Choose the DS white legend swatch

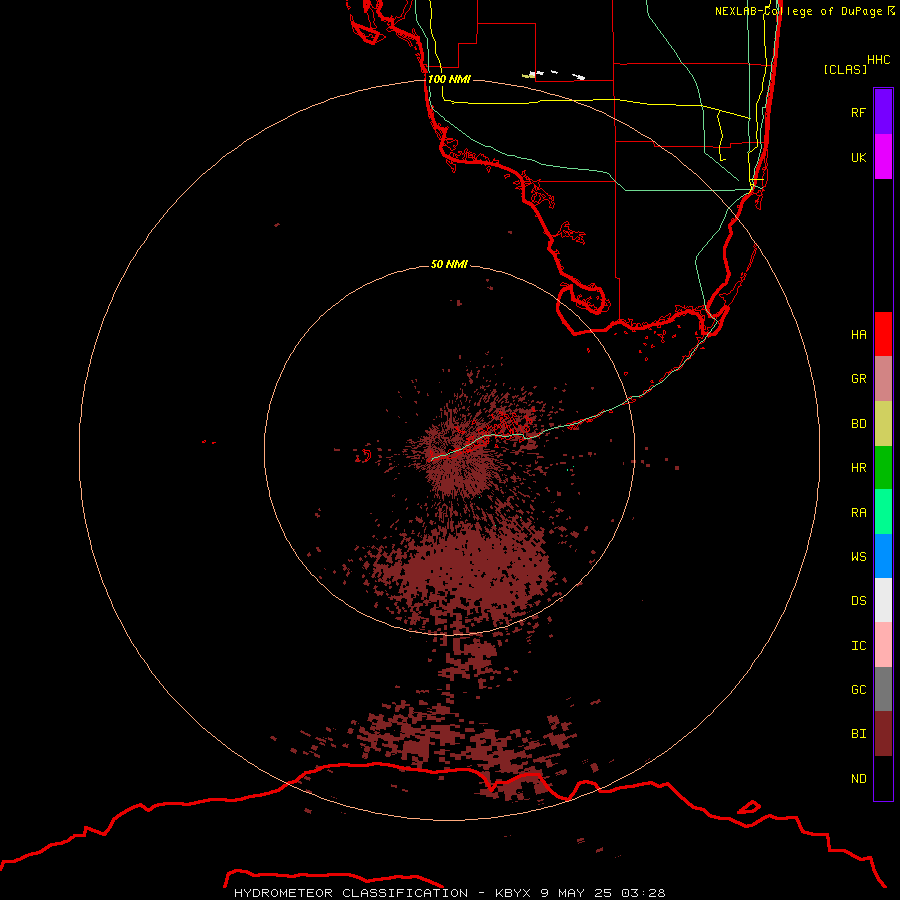(x=883, y=600)
